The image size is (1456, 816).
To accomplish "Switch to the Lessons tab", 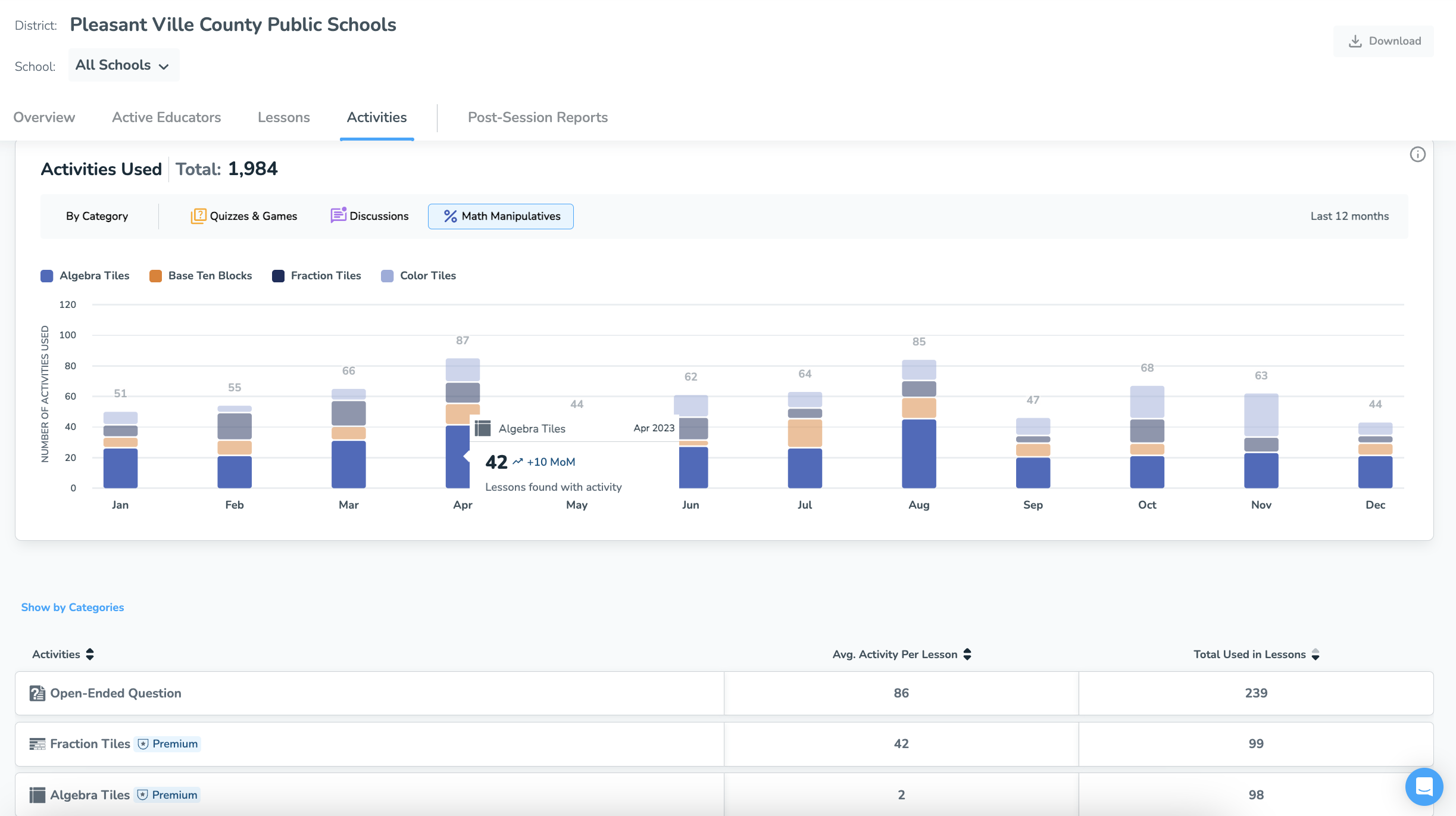I will tap(283, 117).
